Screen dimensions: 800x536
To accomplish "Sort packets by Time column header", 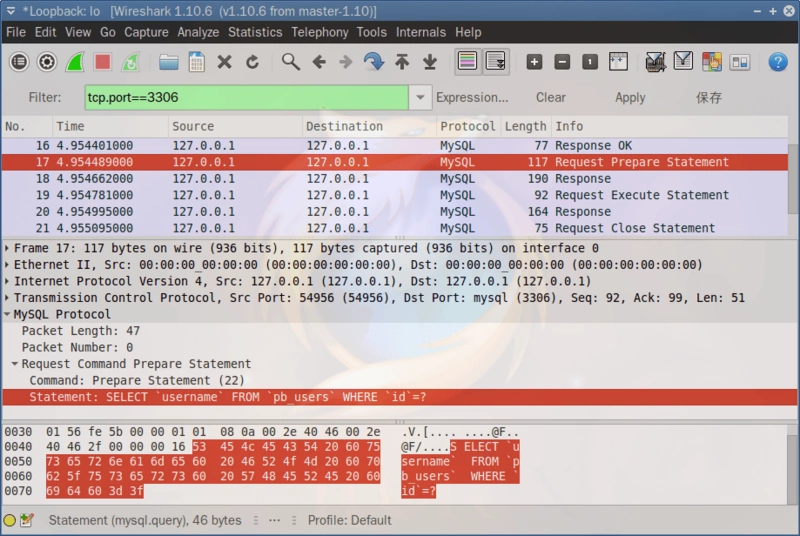I will (x=110, y=126).
